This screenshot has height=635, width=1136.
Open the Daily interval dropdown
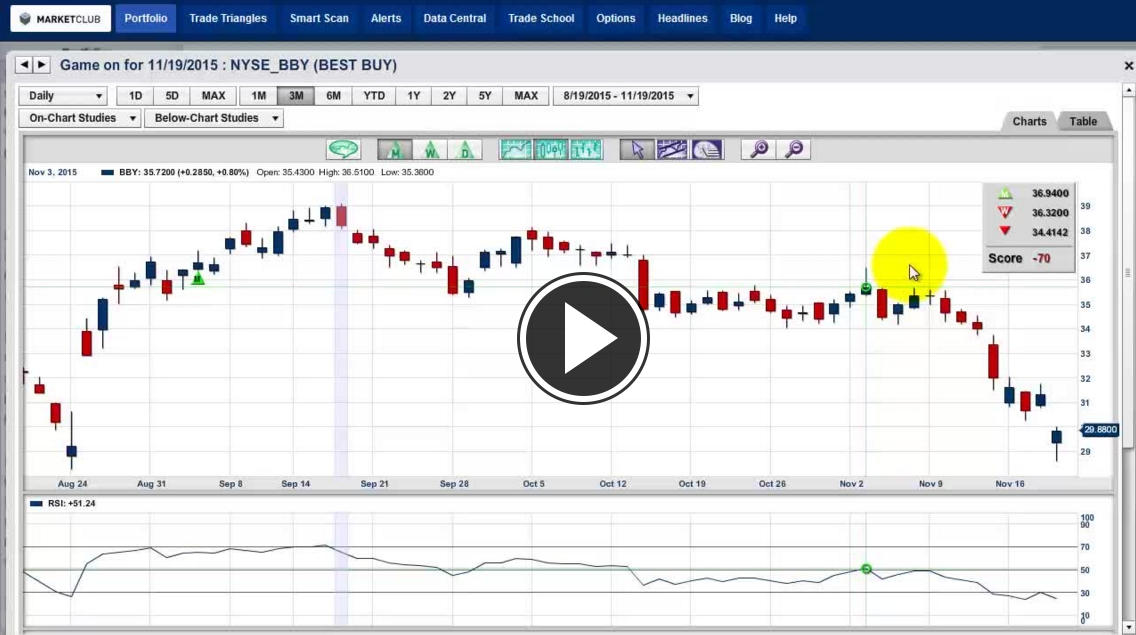click(62, 96)
